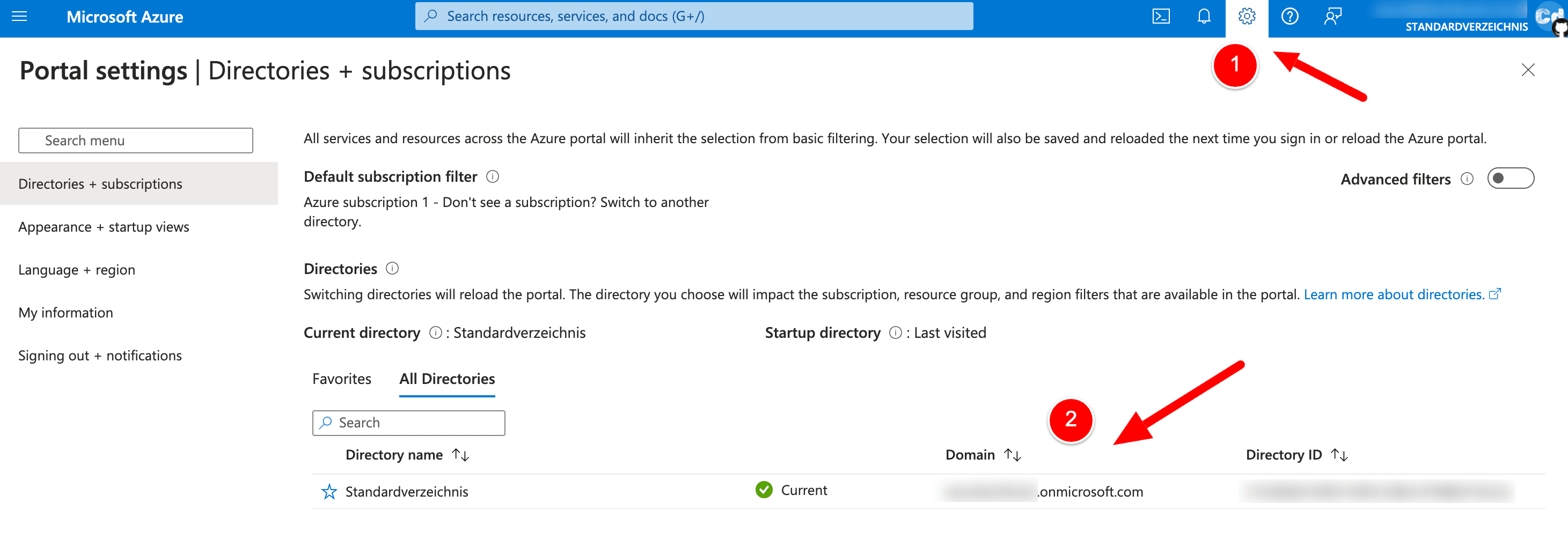Open the notifications bell
The width and height of the screenshot is (1568, 547).
pyautogui.click(x=1204, y=17)
